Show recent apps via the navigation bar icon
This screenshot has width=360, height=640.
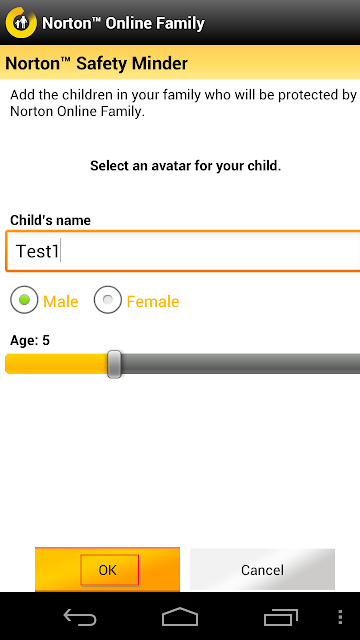tap(280, 617)
